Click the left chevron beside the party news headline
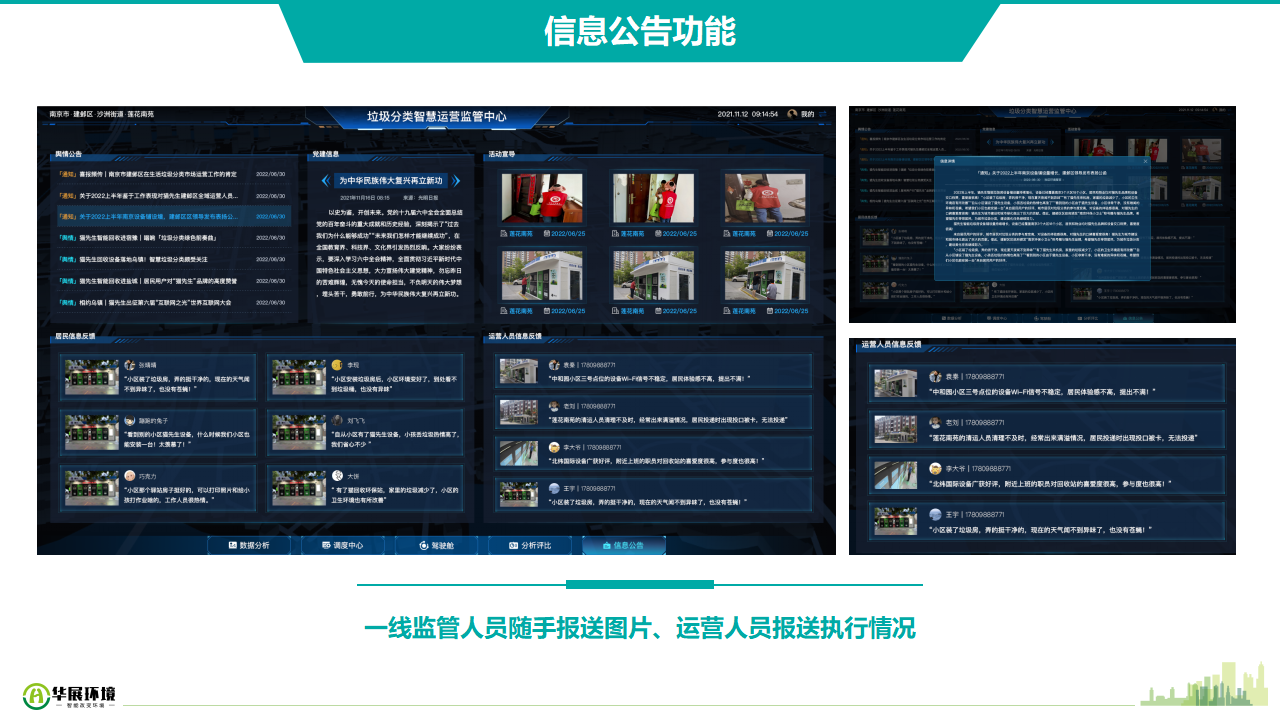Viewport: 1280px width, 720px height. pyautogui.click(x=325, y=181)
